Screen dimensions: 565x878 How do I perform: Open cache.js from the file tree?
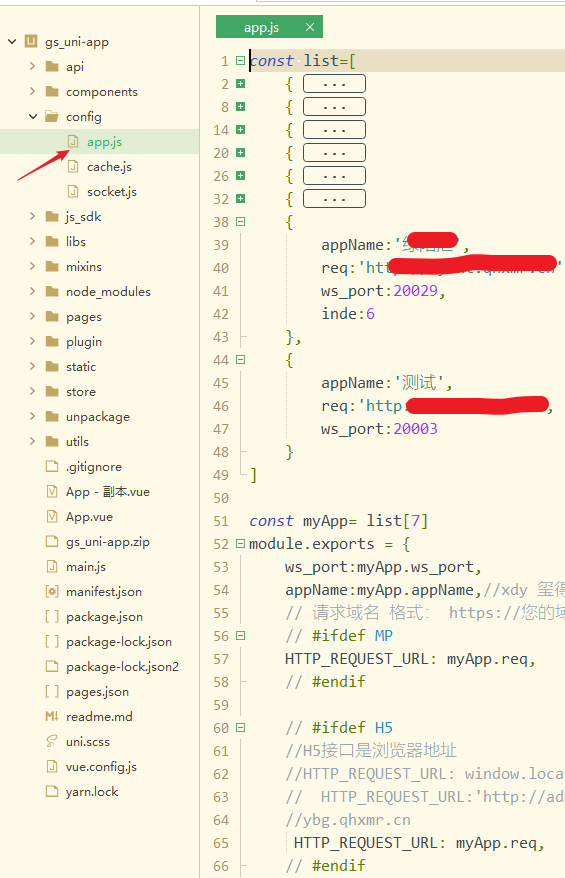point(109,166)
